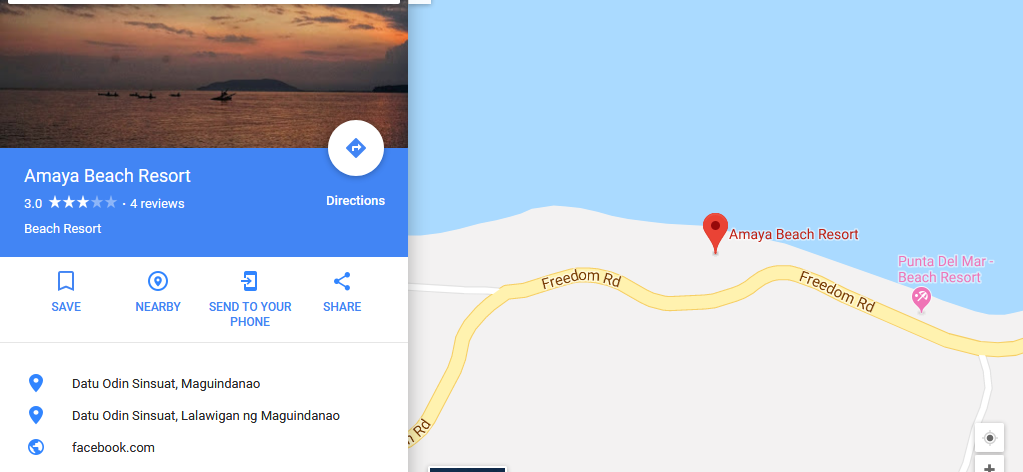The width and height of the screenshot is (1023, 472).
Task: Click the round Directions arrow icon
Action: (x=356, y=148)
